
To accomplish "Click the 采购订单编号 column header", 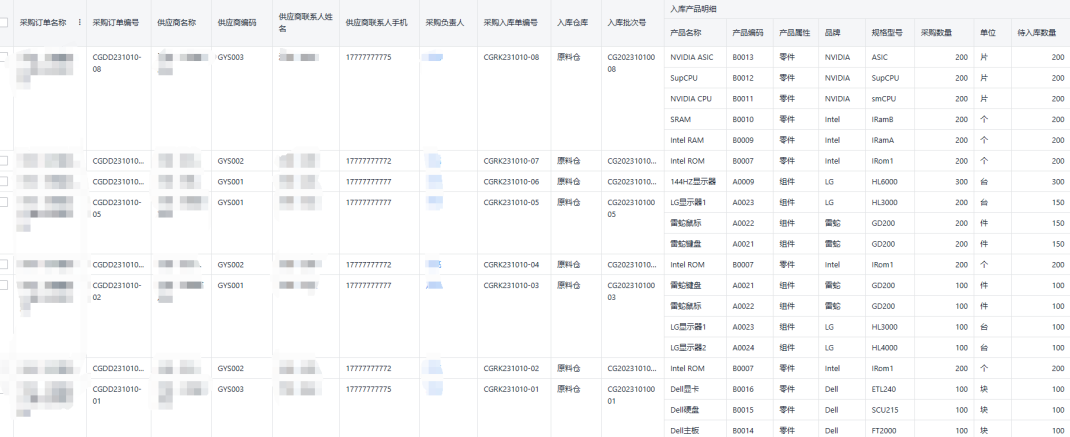I will (115, 21).
